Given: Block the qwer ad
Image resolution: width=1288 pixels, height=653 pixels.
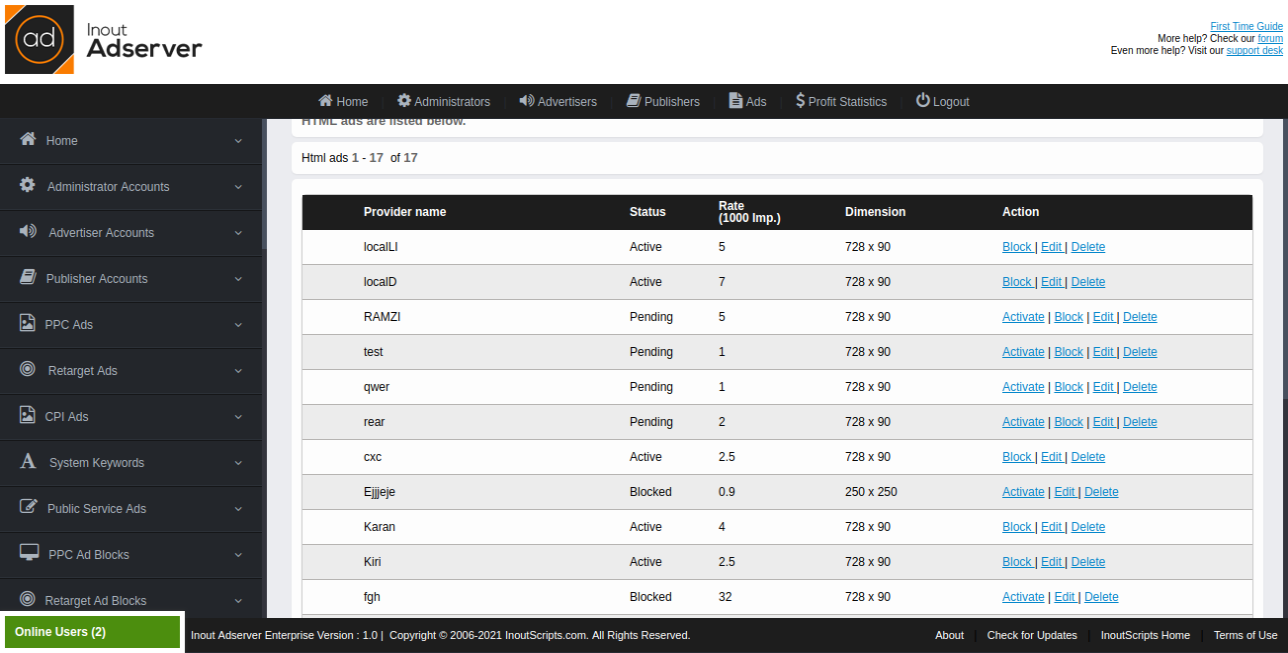Looking at the screenshot, I should 1068,387.
